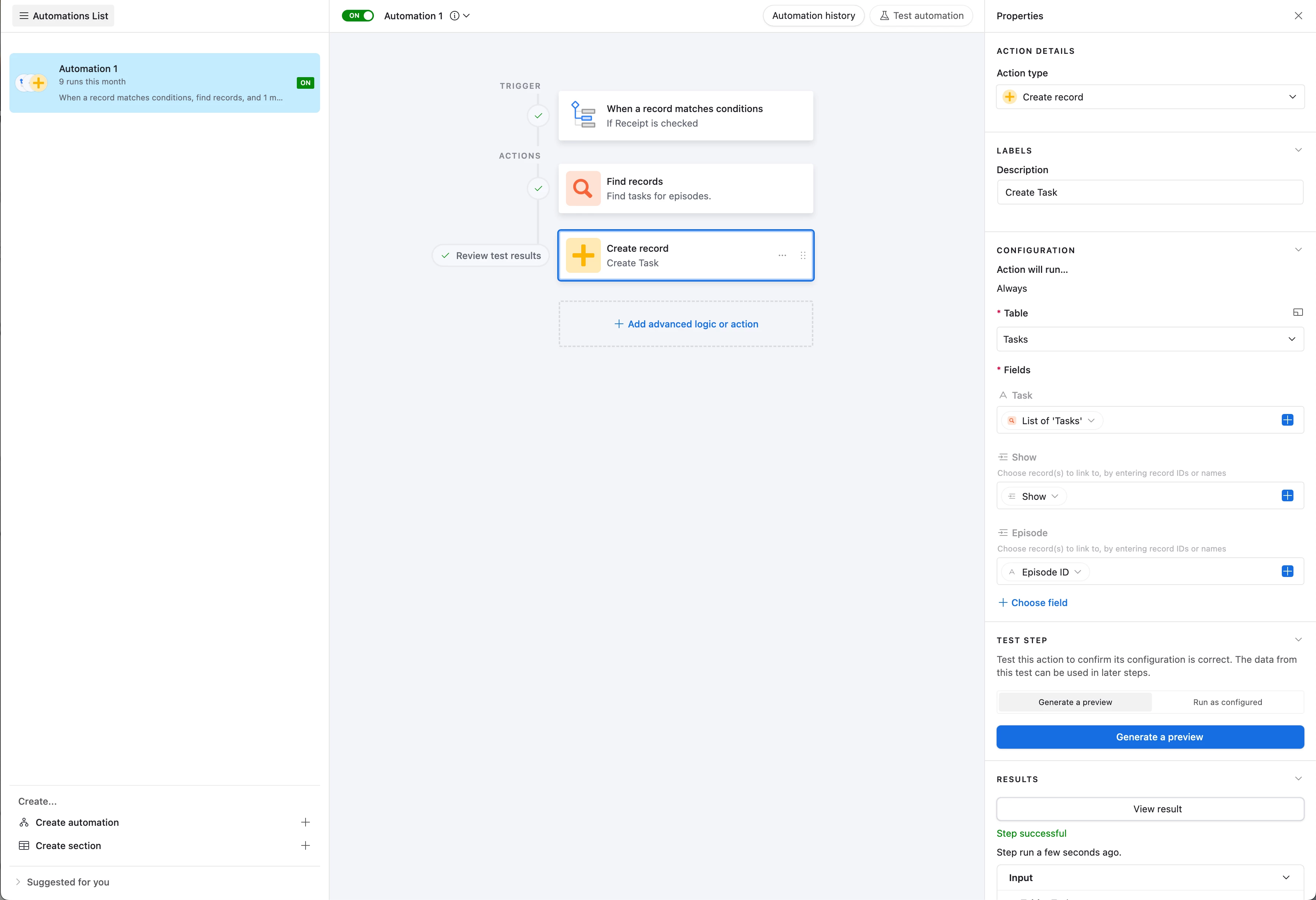Click the Create record plus icon
1316x900 pixels.
583,255
